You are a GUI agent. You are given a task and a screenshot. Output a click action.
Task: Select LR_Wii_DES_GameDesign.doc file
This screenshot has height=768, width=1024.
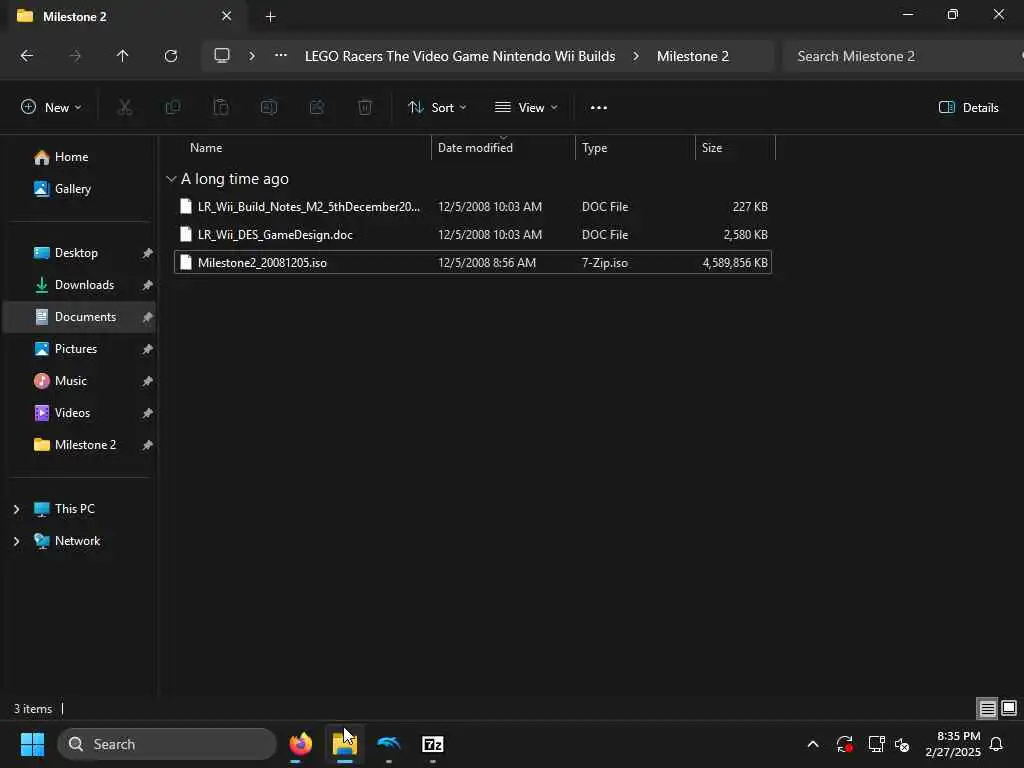(473, 235)
